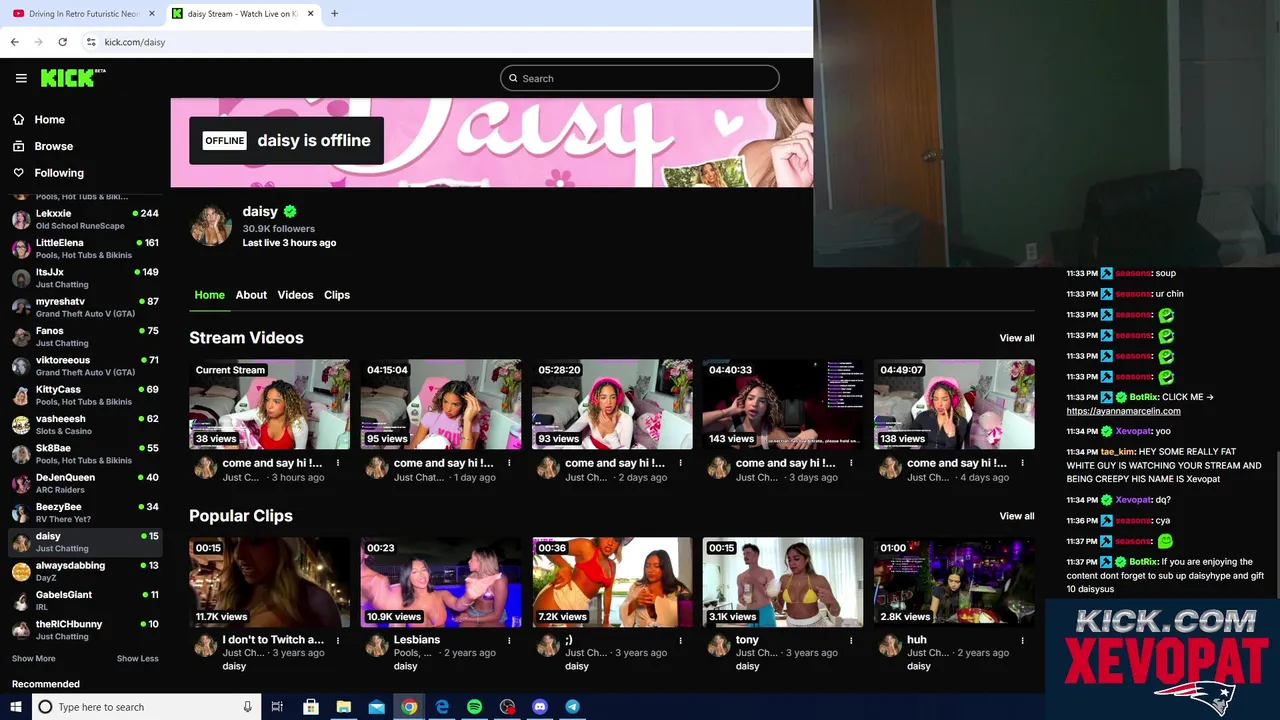Image resolution: width=1280 pixels, height=720 pixels.
Task: Open a new browser tab
Action: click(x=334, y=14)
